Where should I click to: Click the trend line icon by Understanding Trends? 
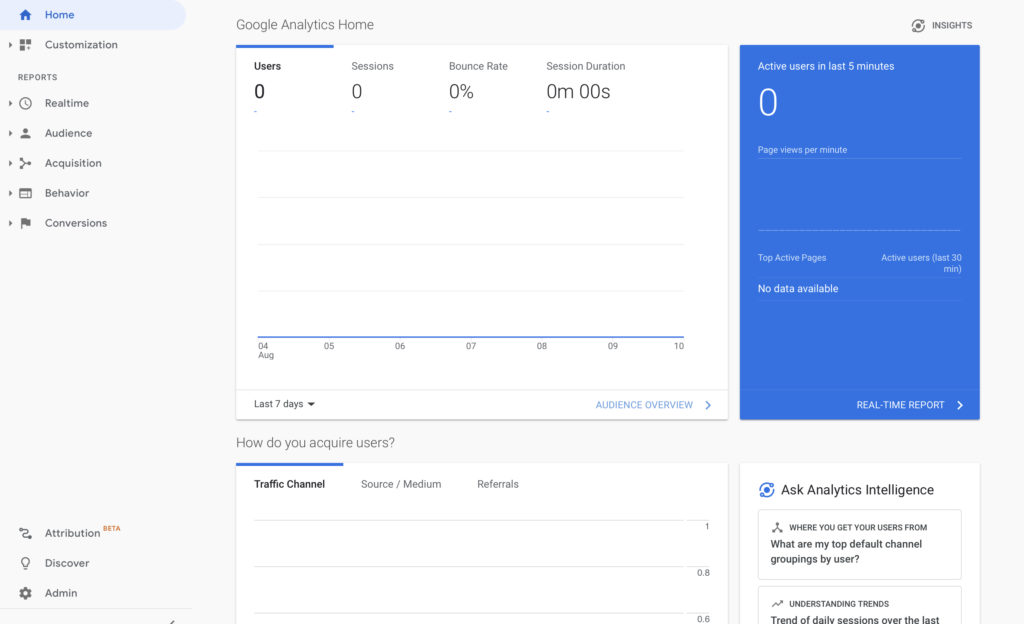(x=777, y=604)
